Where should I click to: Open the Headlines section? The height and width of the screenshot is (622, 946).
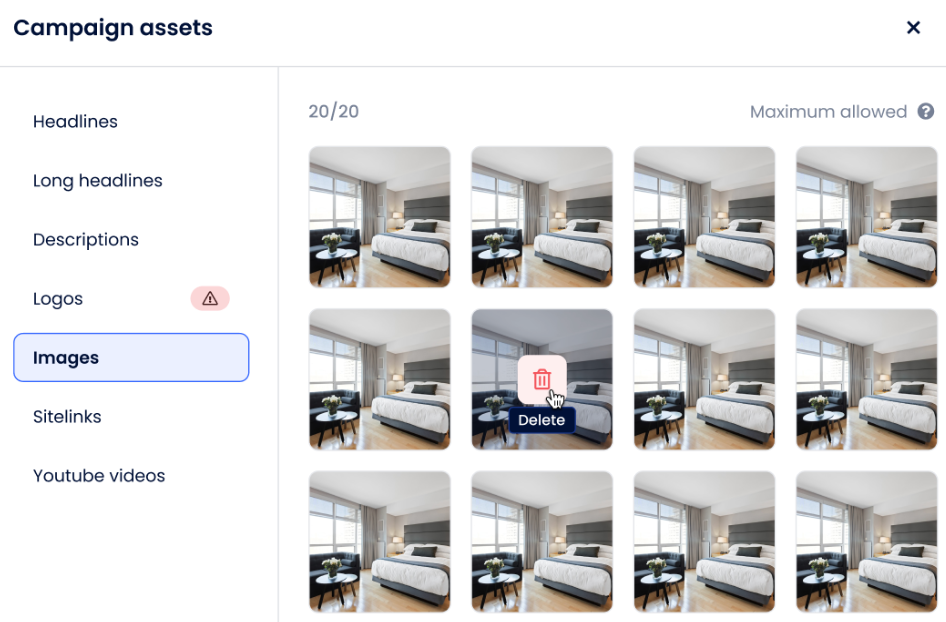pos(75,122)
